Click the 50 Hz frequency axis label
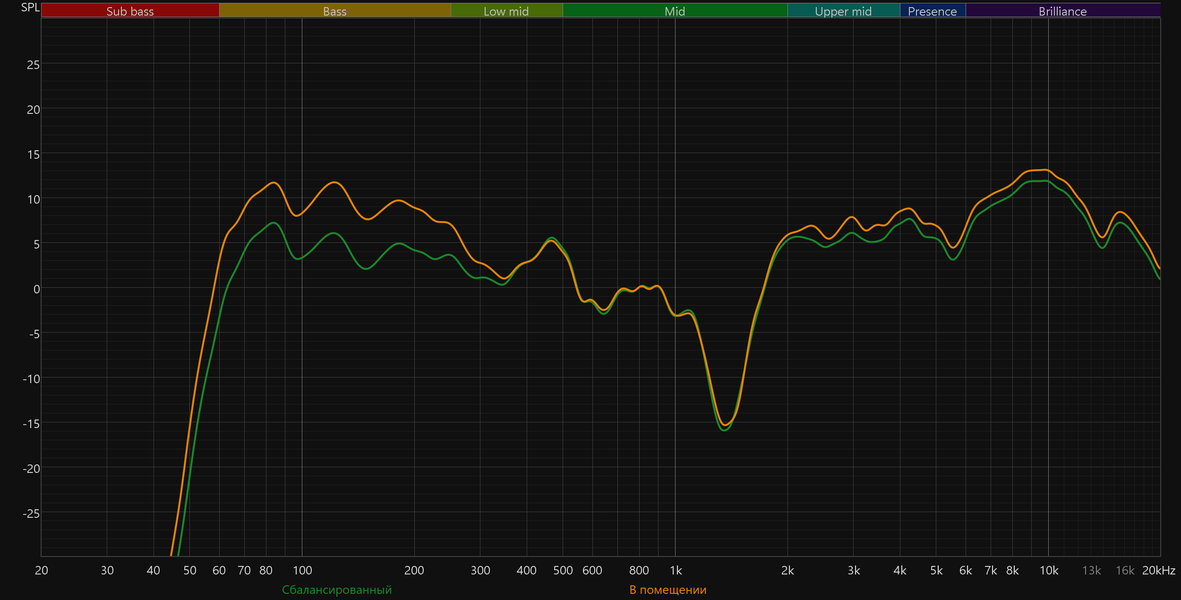The width and height of the screenshot is (1181, 600). [x=190, y=571]
